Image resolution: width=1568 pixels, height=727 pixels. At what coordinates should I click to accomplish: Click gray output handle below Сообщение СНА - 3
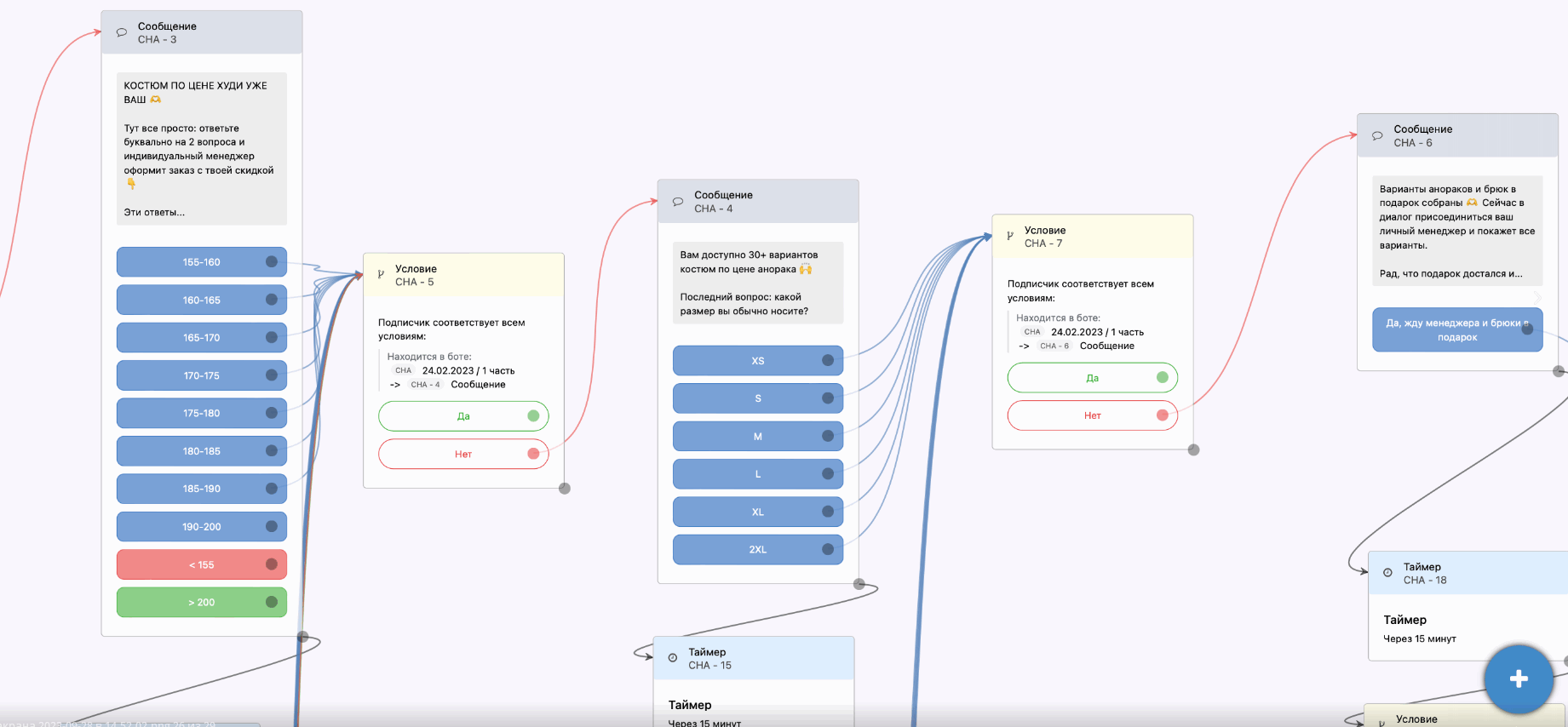point(303,637)
